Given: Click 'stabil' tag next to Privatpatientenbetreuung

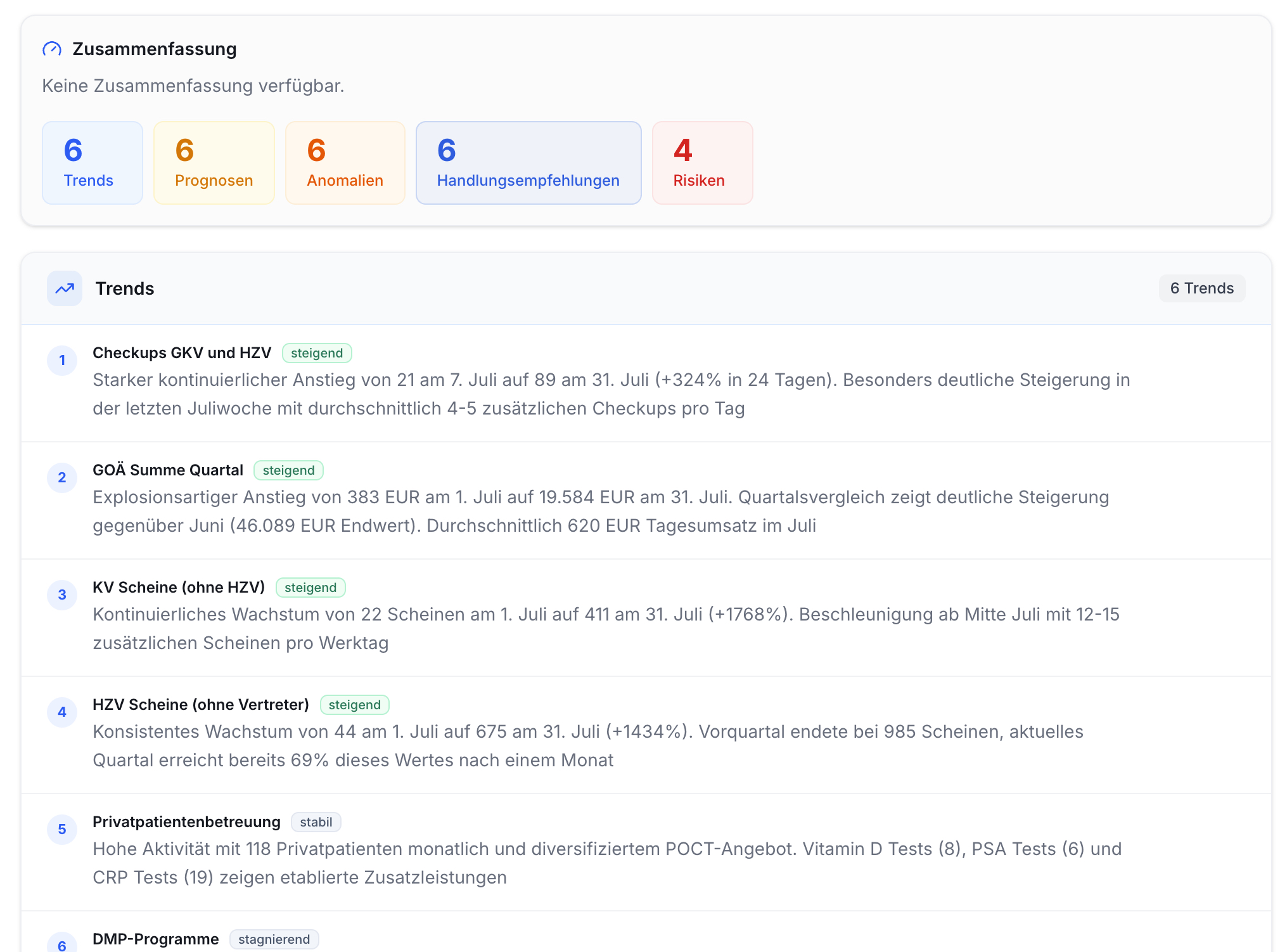Looking at the screenshot, I should [316, 822].
